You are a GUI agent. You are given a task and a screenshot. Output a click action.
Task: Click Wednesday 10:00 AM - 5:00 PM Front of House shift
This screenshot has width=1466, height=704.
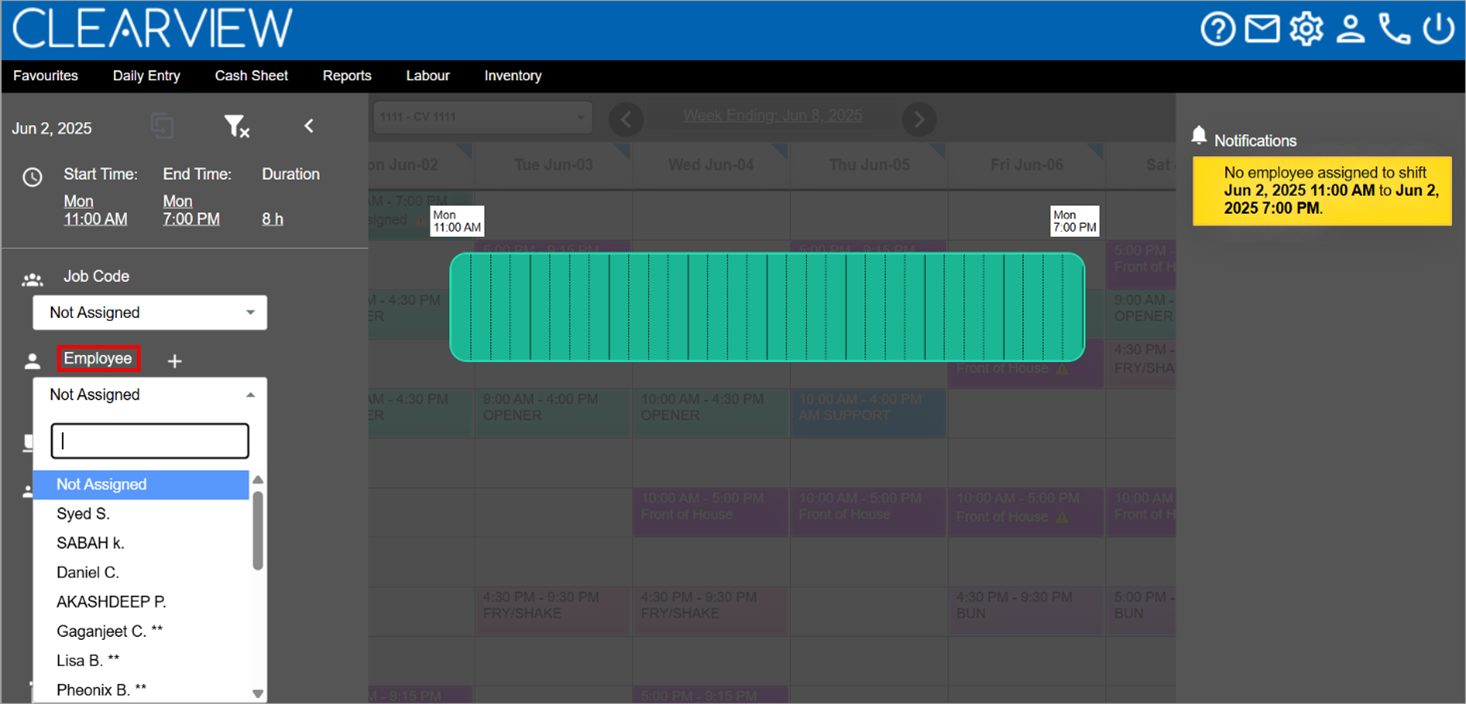pyautogui.click(x=711, y=511)
